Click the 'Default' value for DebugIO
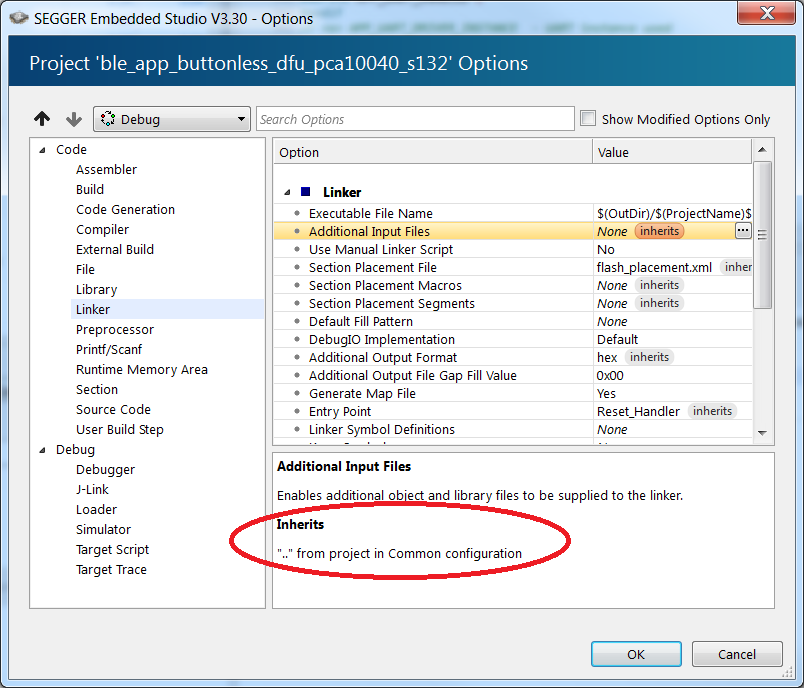The width and height of the screenshot is (804, 688). (x=617, y=339)
